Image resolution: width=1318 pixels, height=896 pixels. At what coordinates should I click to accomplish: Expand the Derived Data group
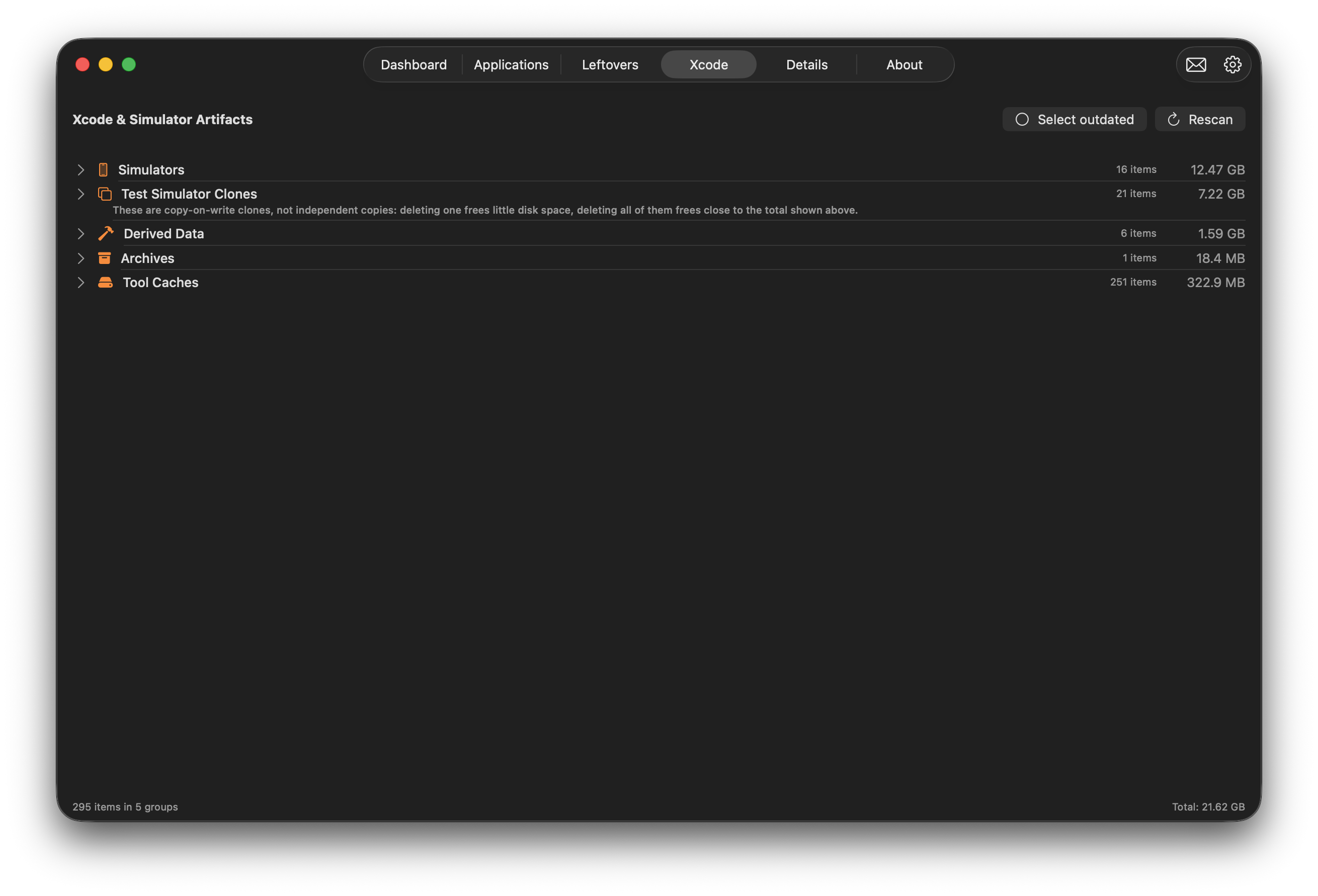[x=80, y=233]
